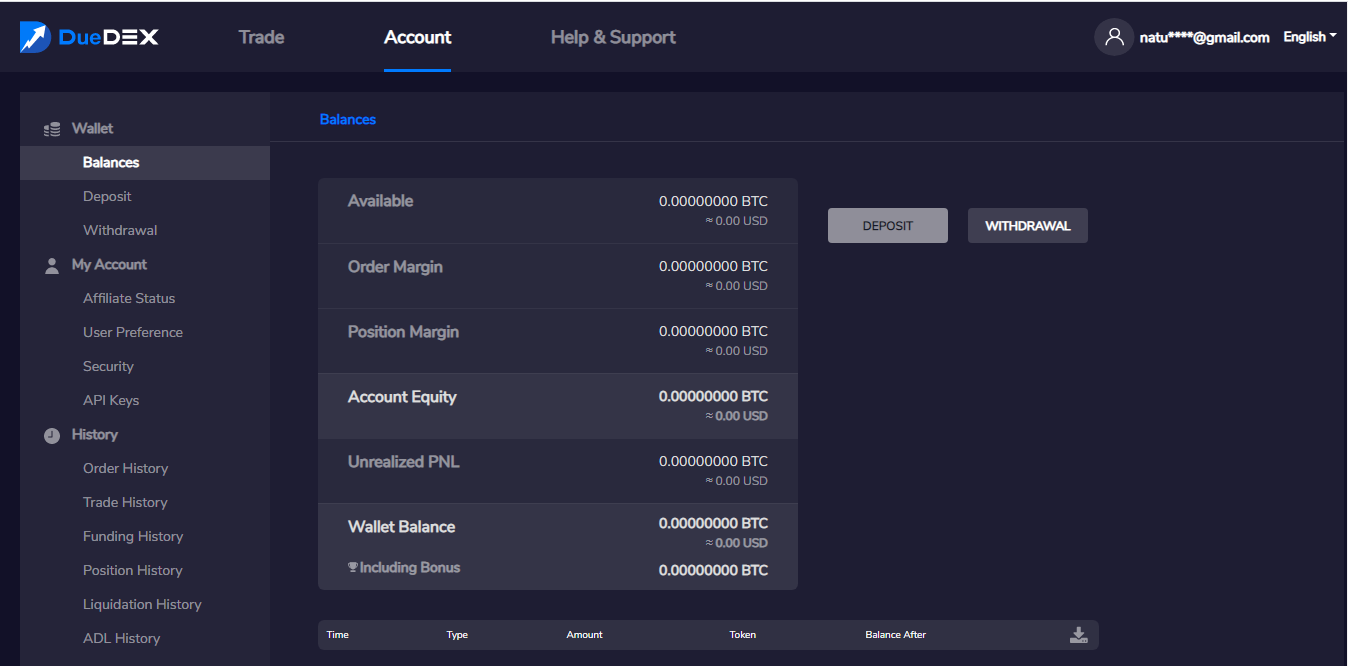The width and height of the screenshot is (1348, 666).
Task: Download transaction history via download icon
Action: [1078, 635]
